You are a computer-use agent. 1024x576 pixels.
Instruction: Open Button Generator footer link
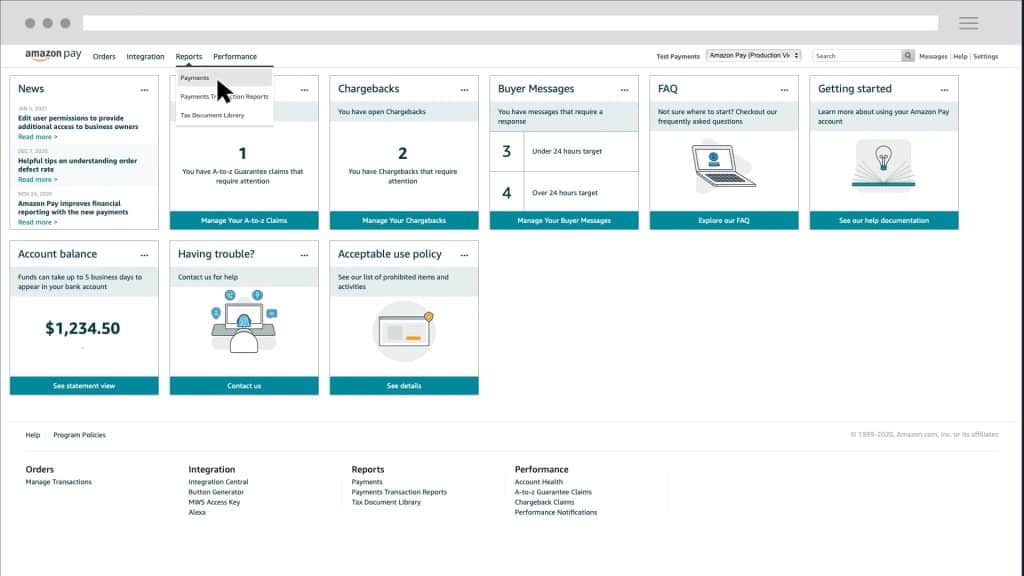click(x=216, y=492)
